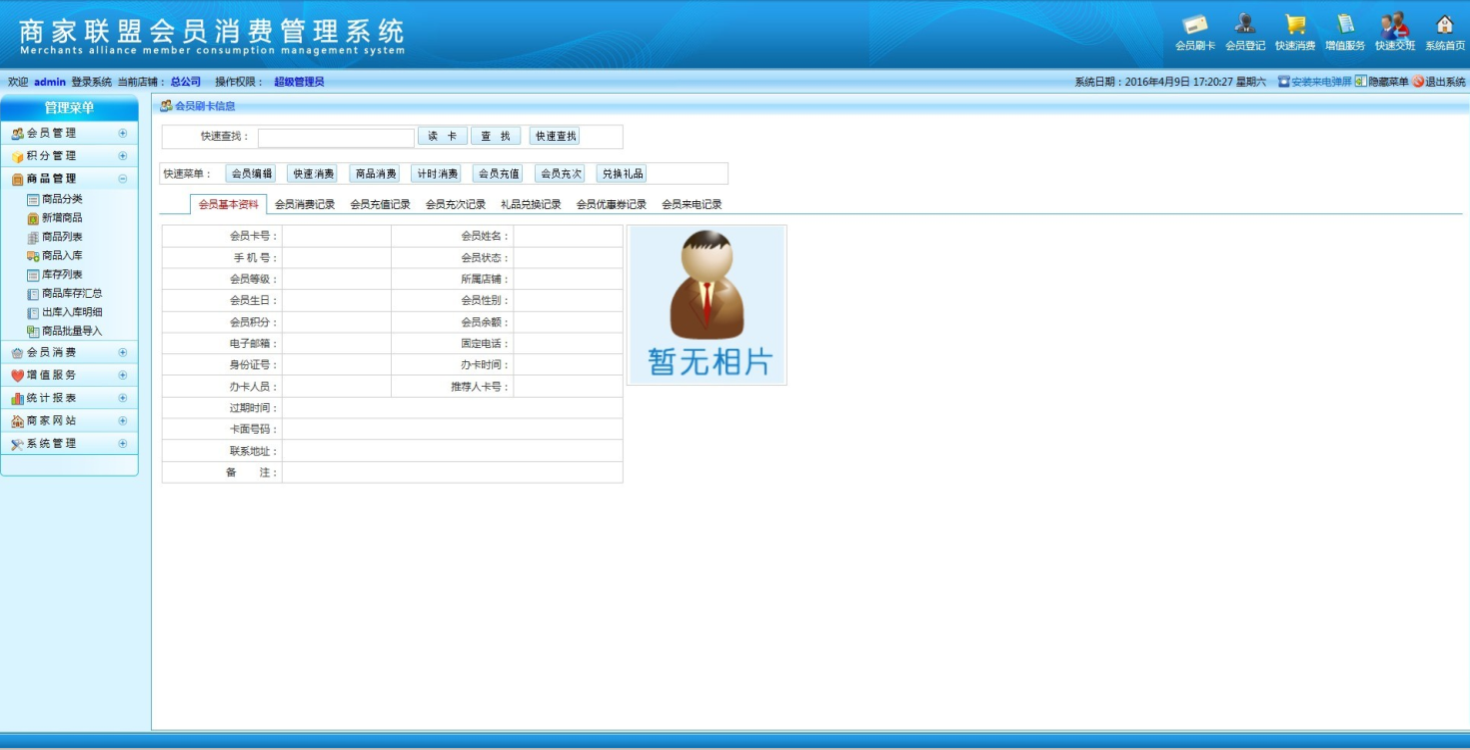This screenshot has width=1470, height=750.
Task: Switch to the 会员充次记录 tab
Action: click(456, 204)
